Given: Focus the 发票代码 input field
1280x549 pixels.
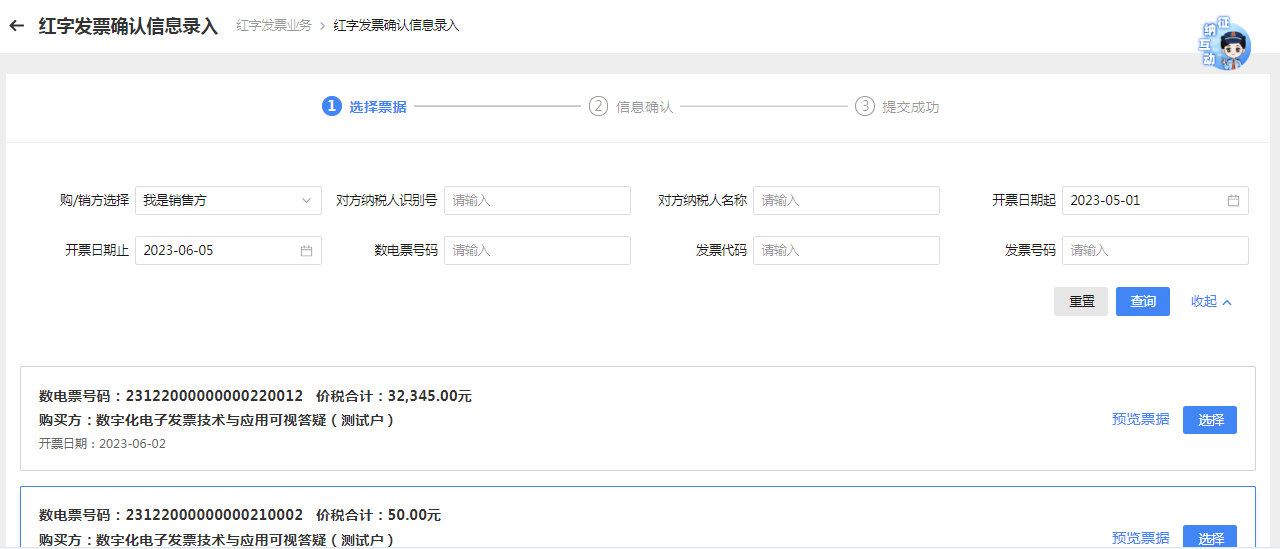Looking at the screenshot, I should [846, 251].
